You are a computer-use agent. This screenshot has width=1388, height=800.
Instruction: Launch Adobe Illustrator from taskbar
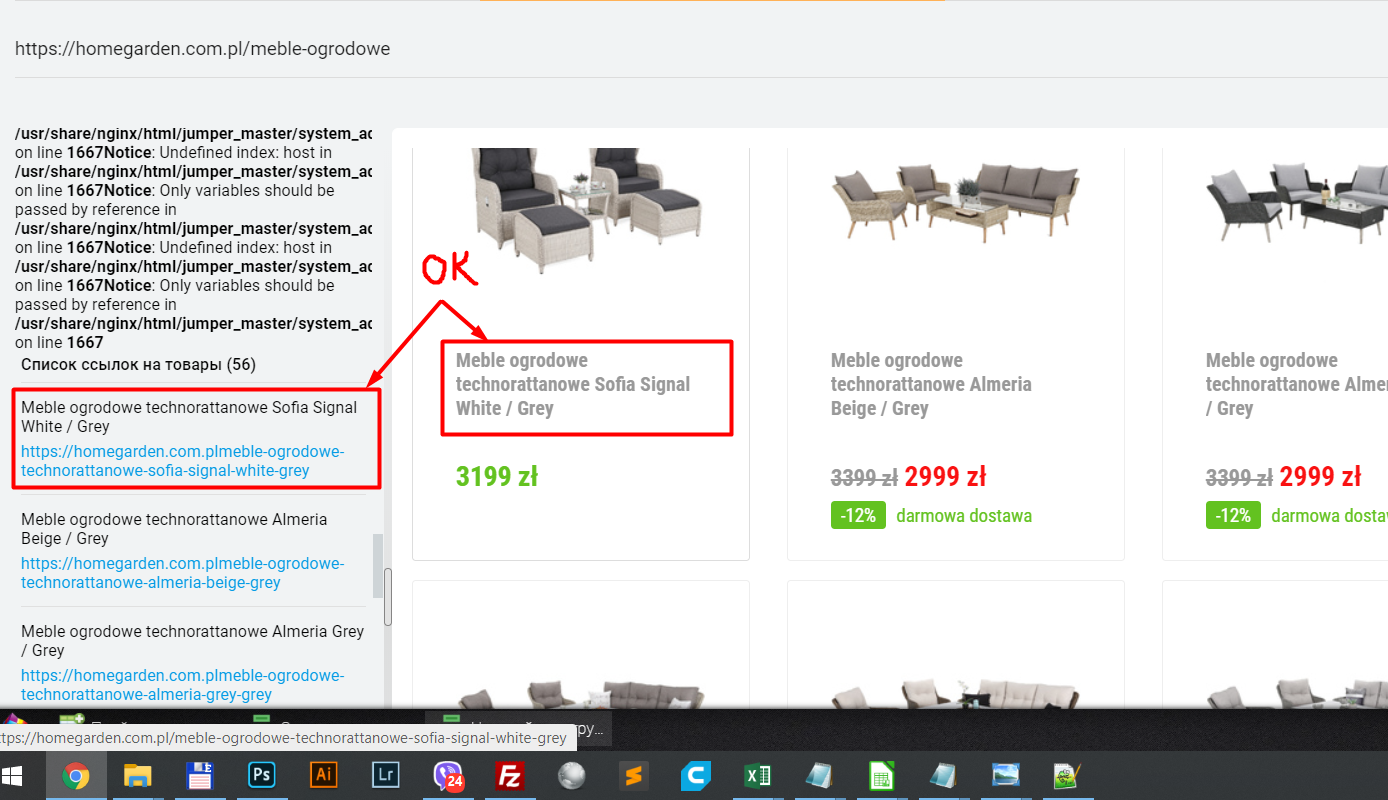324,776
